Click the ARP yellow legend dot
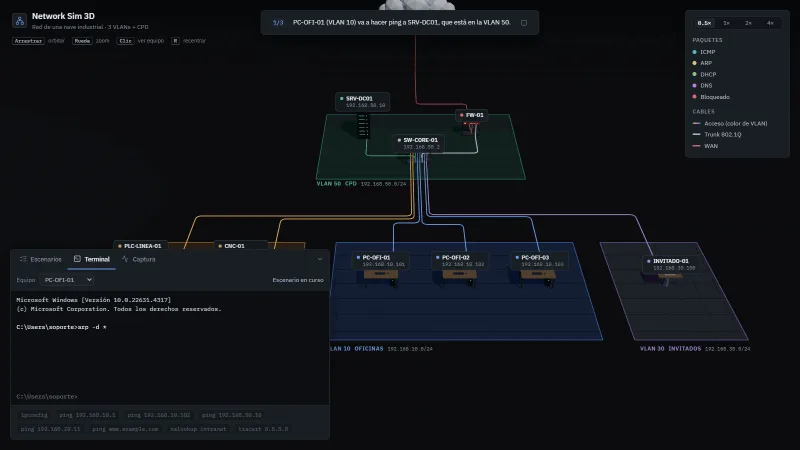Screen dimensions: 800x450 click(x=694, y=63)
